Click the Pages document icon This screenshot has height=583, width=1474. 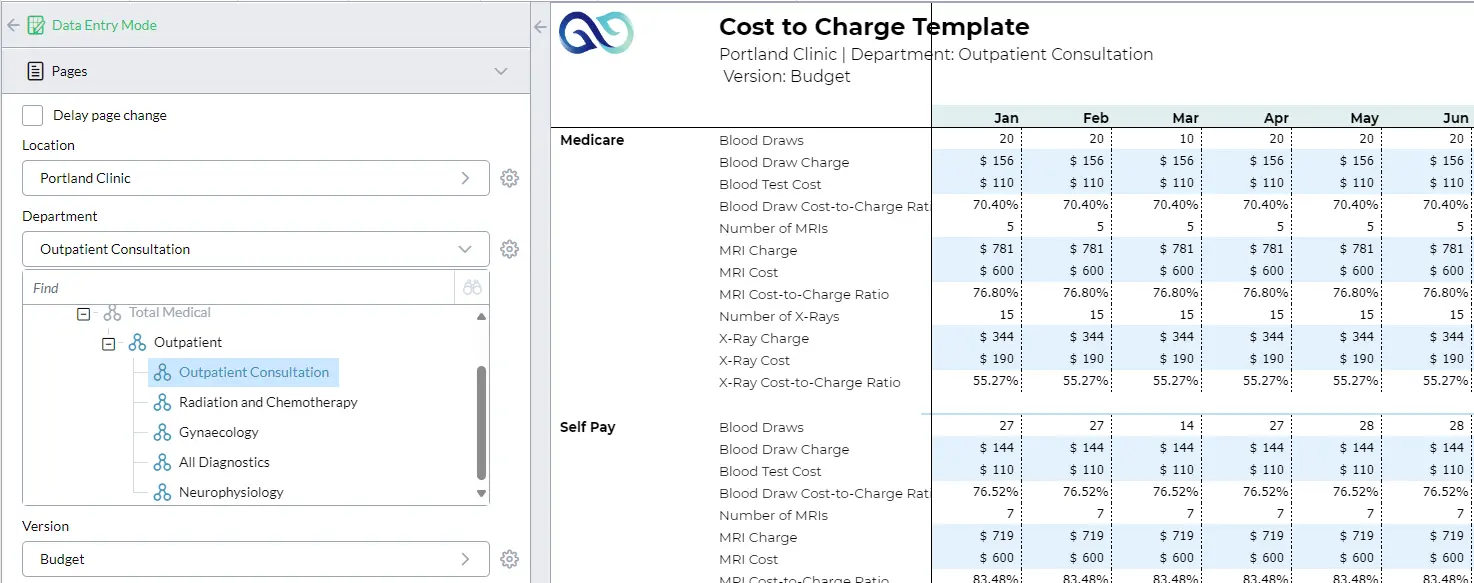35,71
